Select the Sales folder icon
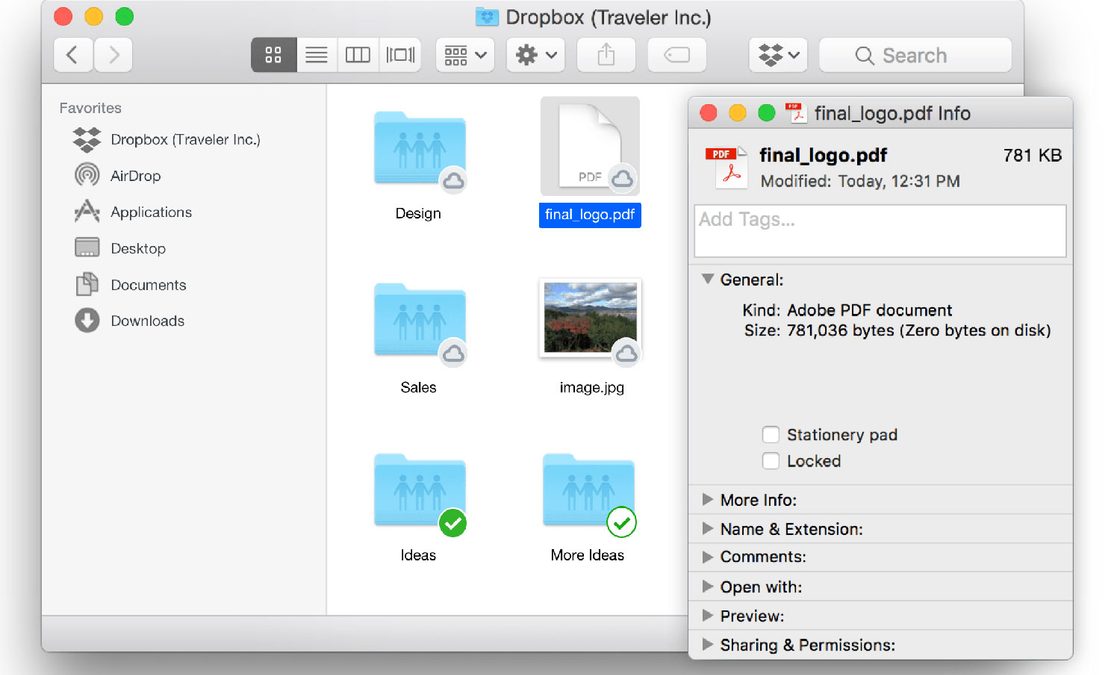 [419, 320]
